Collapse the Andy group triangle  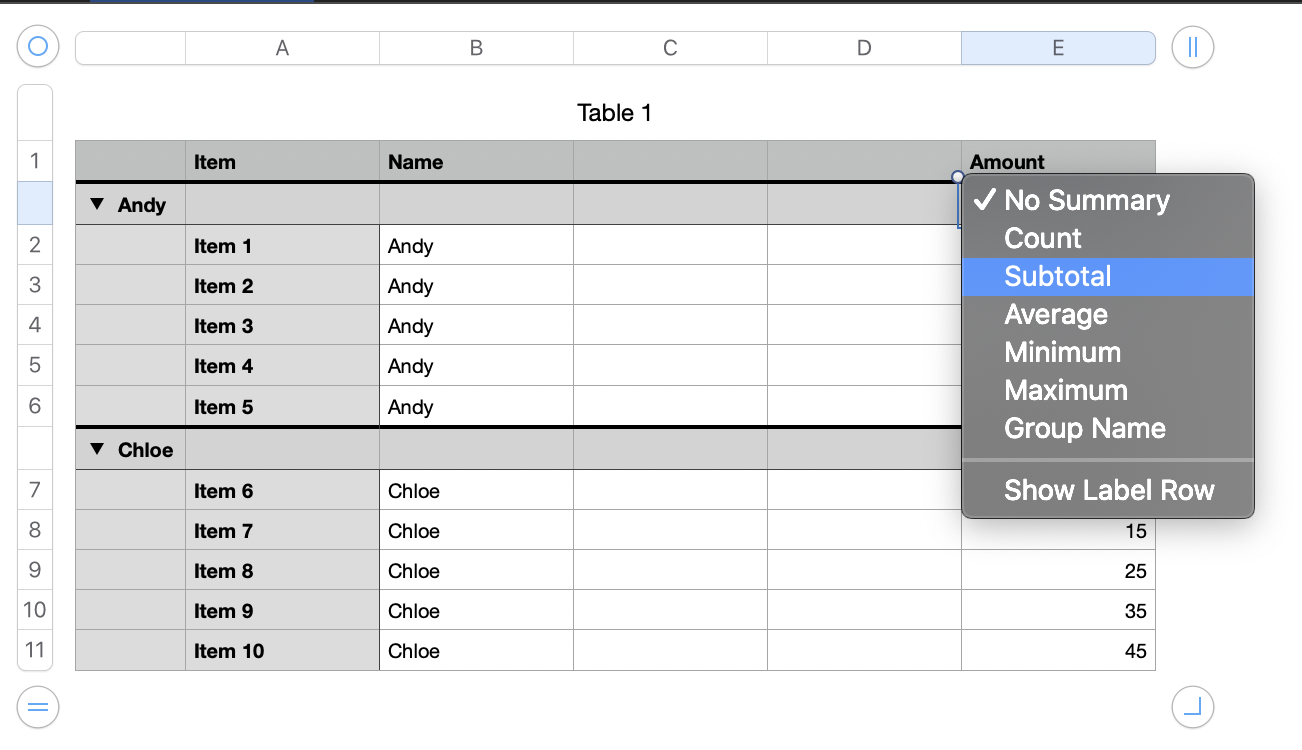[x=97, y=204]
